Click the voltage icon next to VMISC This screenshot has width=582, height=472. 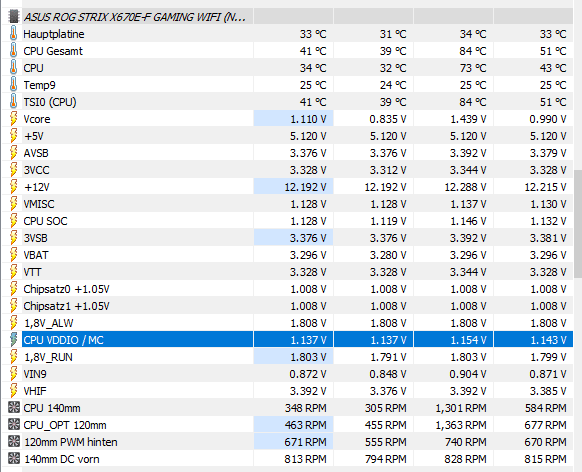14,204
